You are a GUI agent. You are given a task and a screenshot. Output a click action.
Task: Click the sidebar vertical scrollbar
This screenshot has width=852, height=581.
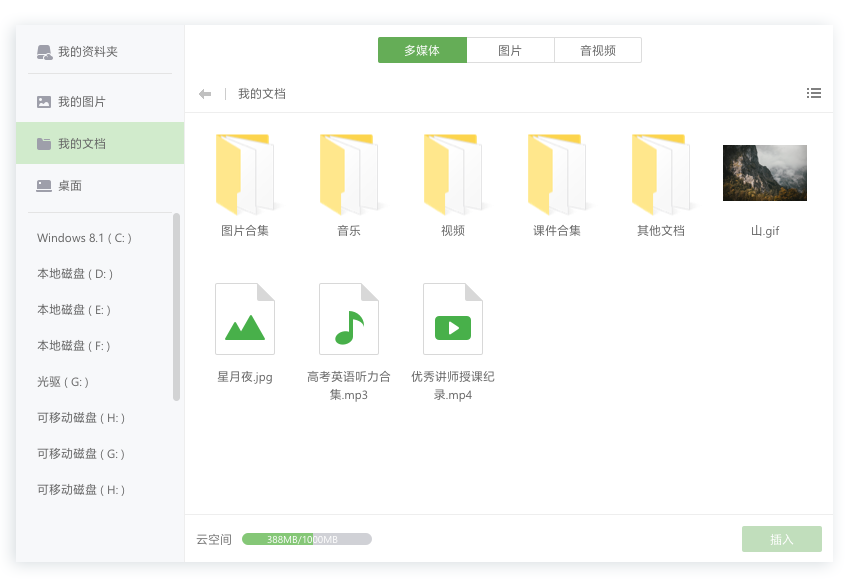[x=177, y=306]
